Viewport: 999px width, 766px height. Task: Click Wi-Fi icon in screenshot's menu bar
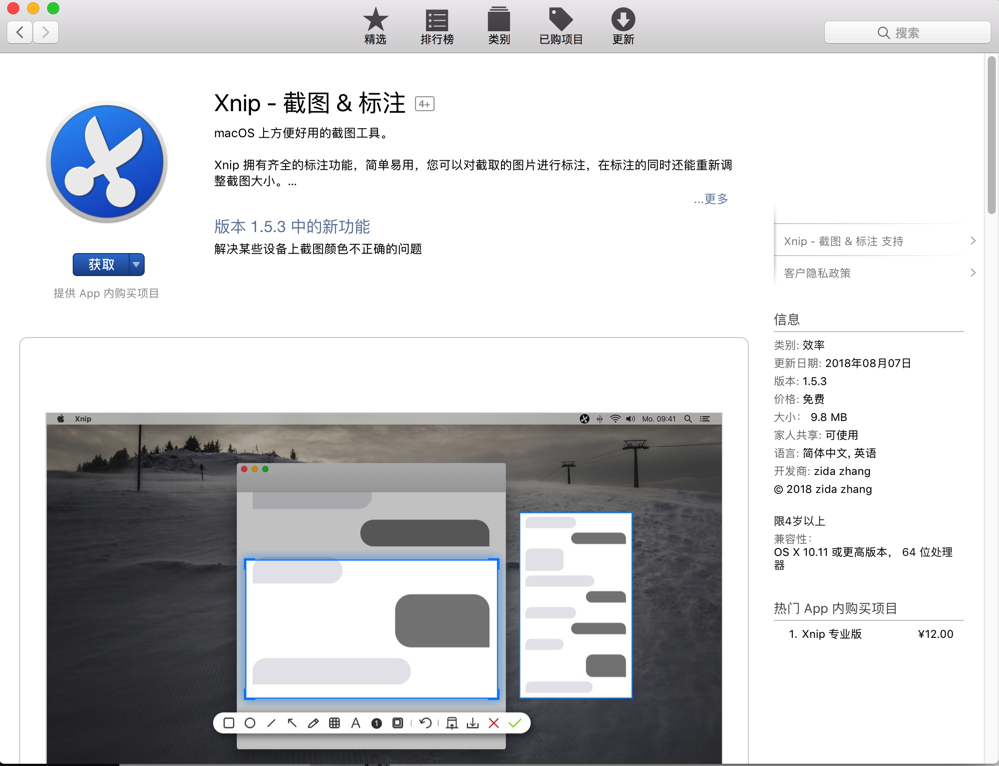[615, 419]
